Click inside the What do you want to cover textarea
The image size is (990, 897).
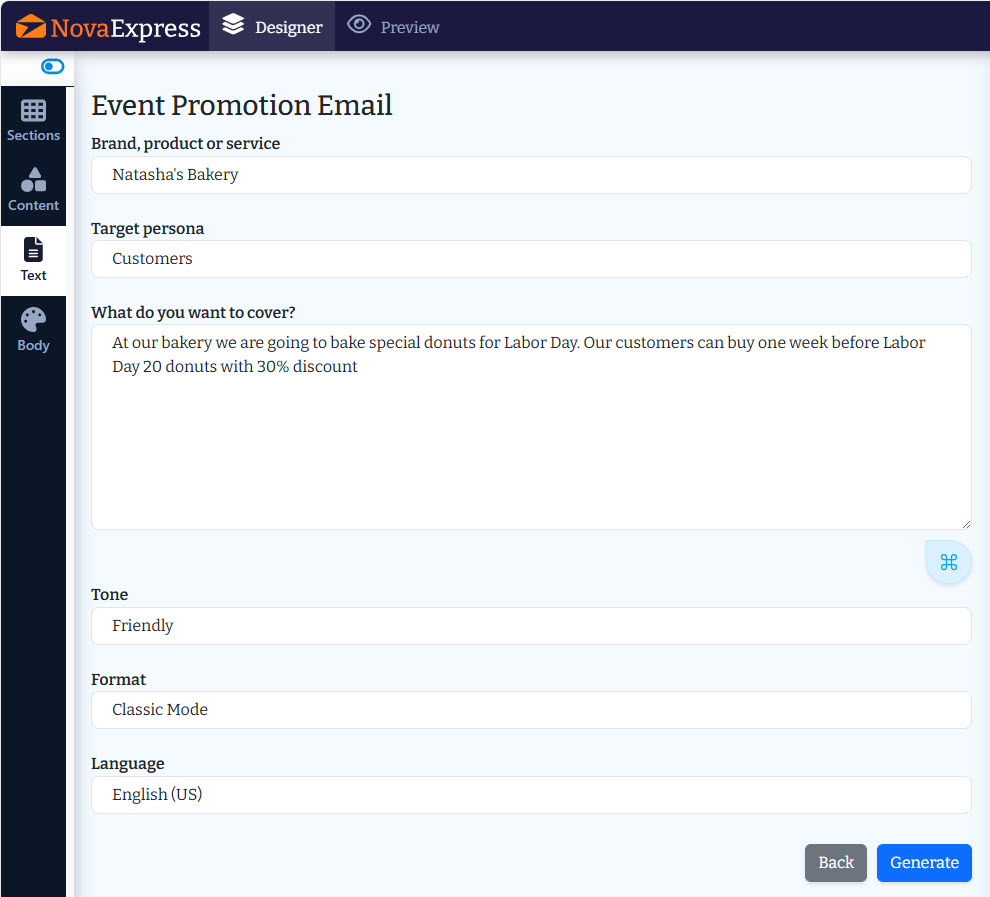531,427
